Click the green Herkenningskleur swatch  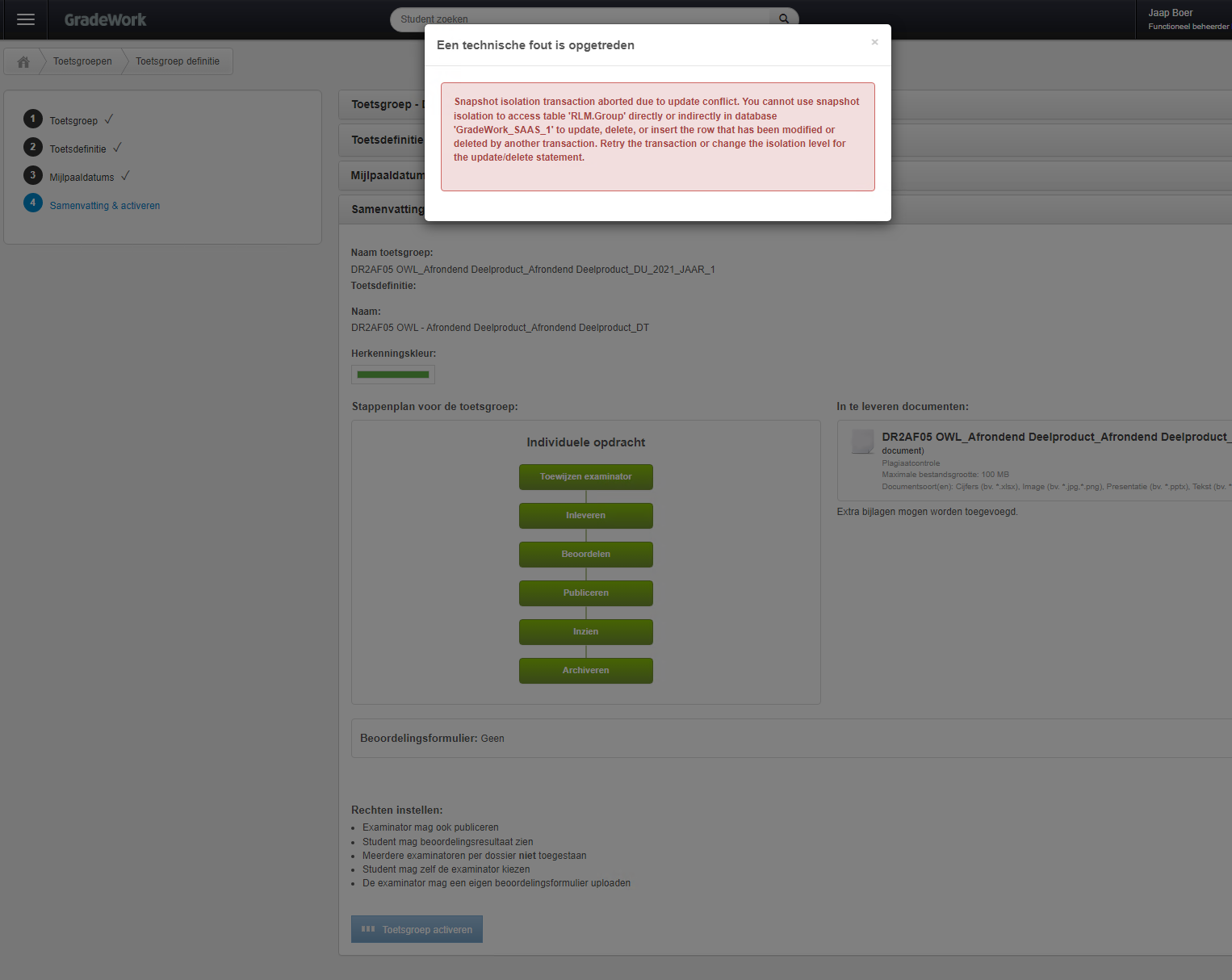coord(393,375)
